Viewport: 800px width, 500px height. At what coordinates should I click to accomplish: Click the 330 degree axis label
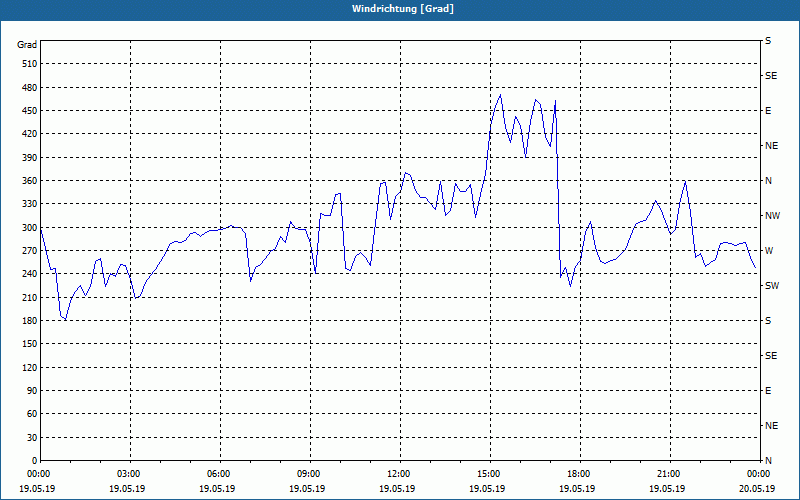click(x=30, y=204)
